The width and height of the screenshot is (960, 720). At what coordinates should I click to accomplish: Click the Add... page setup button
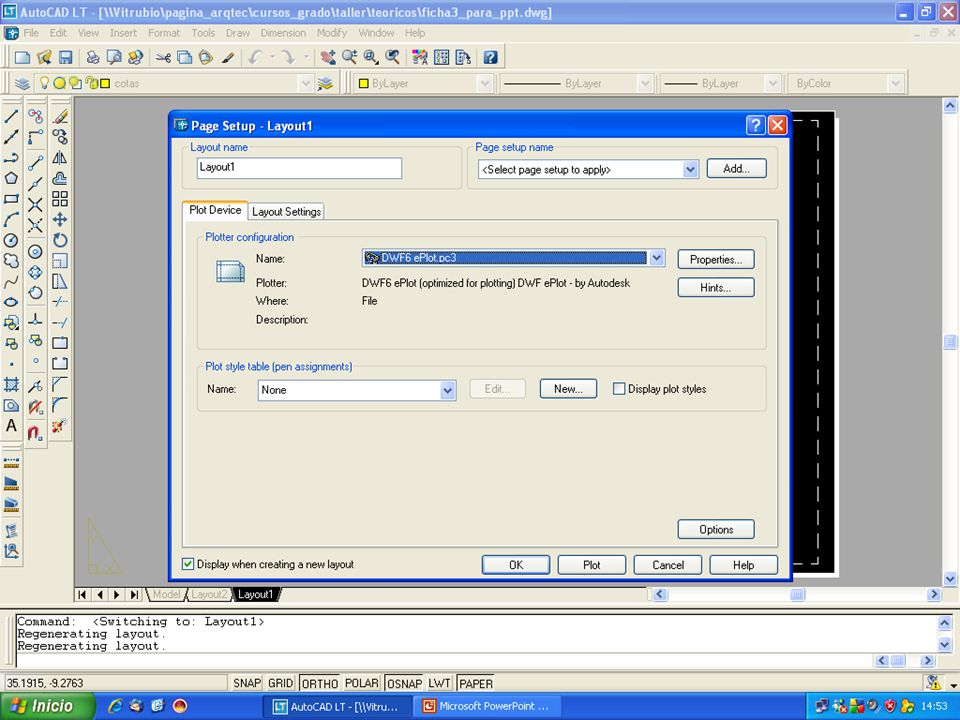coord(736,168)
